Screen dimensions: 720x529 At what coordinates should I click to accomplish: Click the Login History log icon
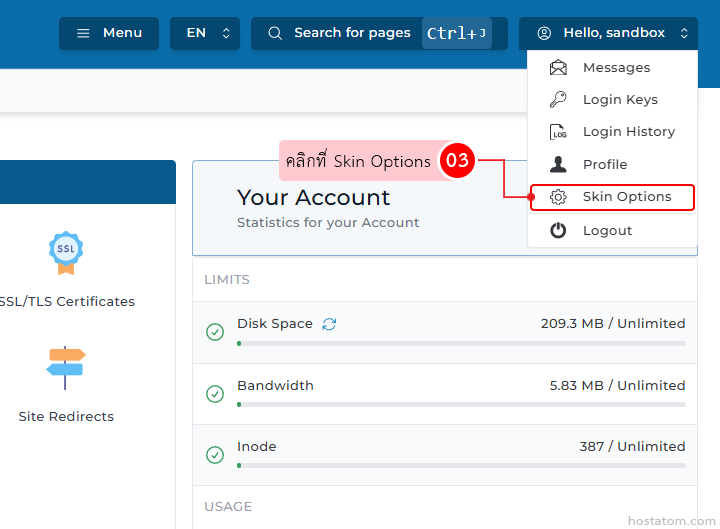tap(558, 132)
